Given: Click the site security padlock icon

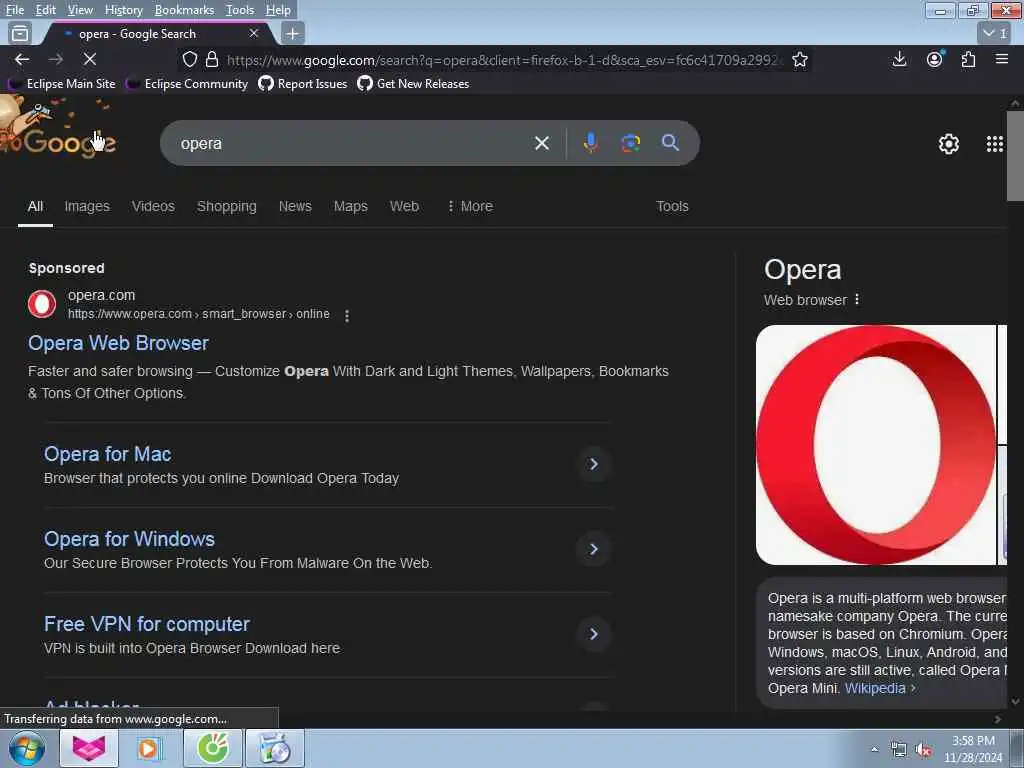Looking at the screenshot, I should tap(212, 59).
